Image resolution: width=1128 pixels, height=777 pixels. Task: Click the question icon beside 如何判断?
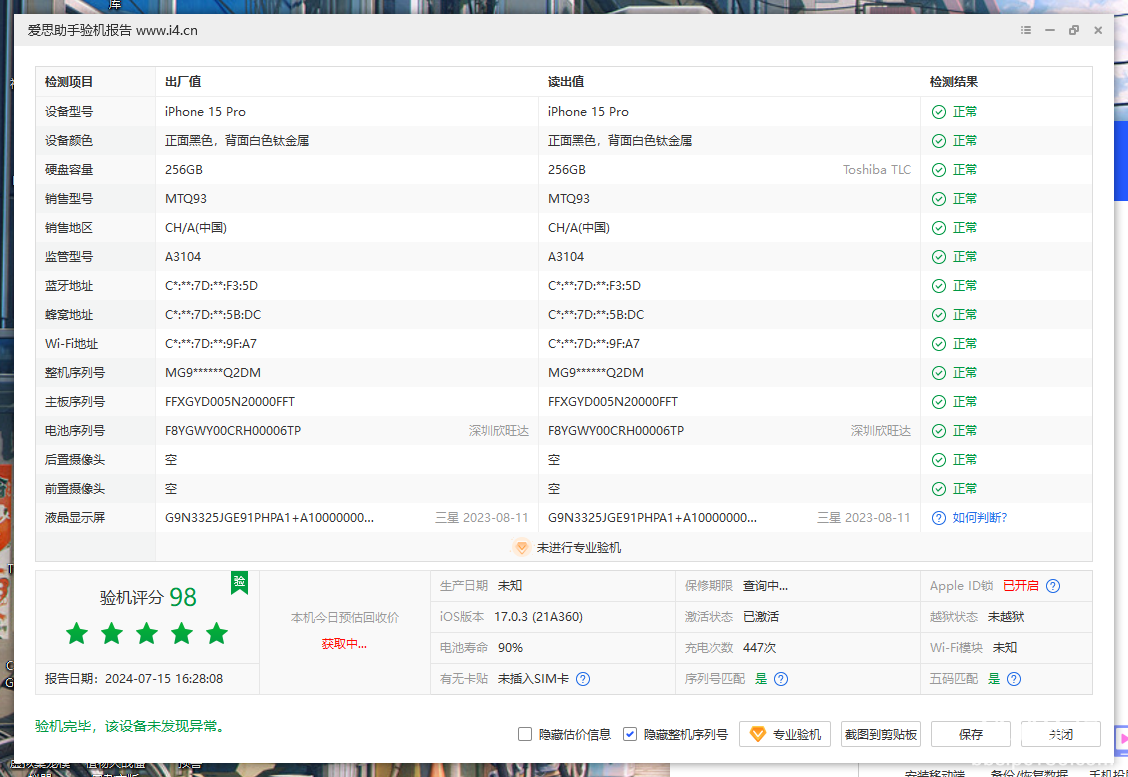pyautogui.click(x=939, y=518)
